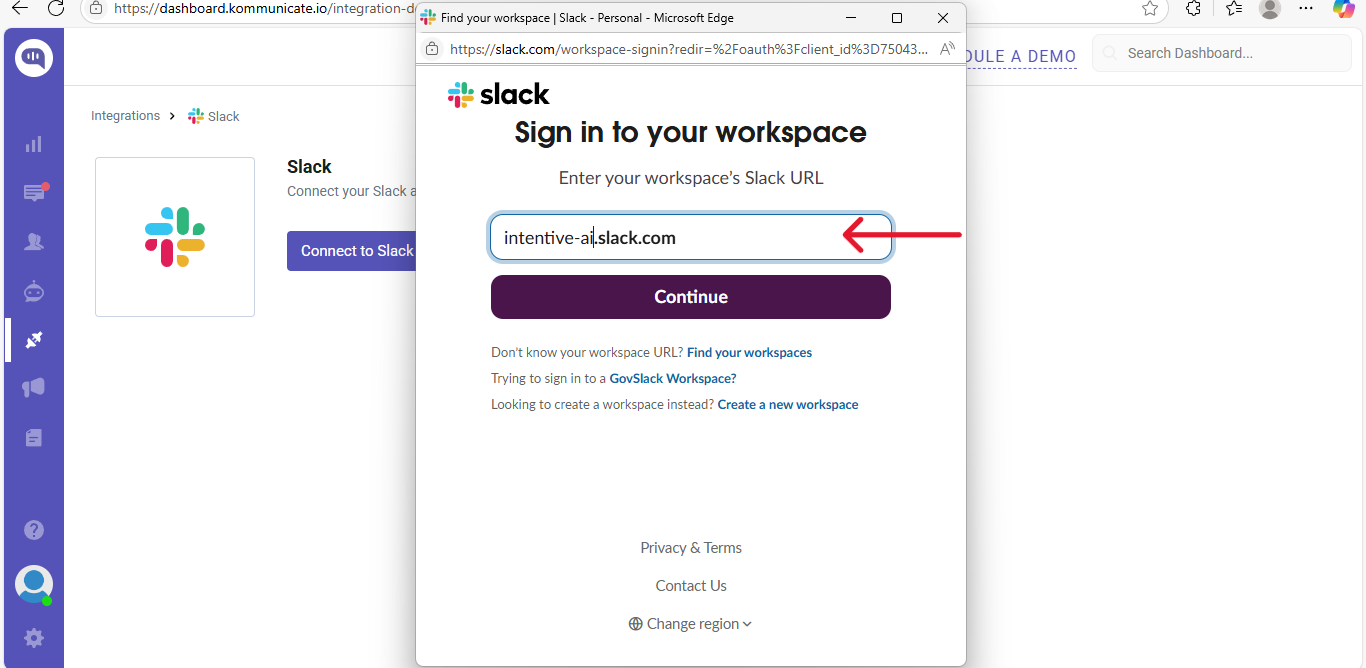1366x668 pixels.
Task: Open users icon in left sidebar
Action: [x=34, y=241]
